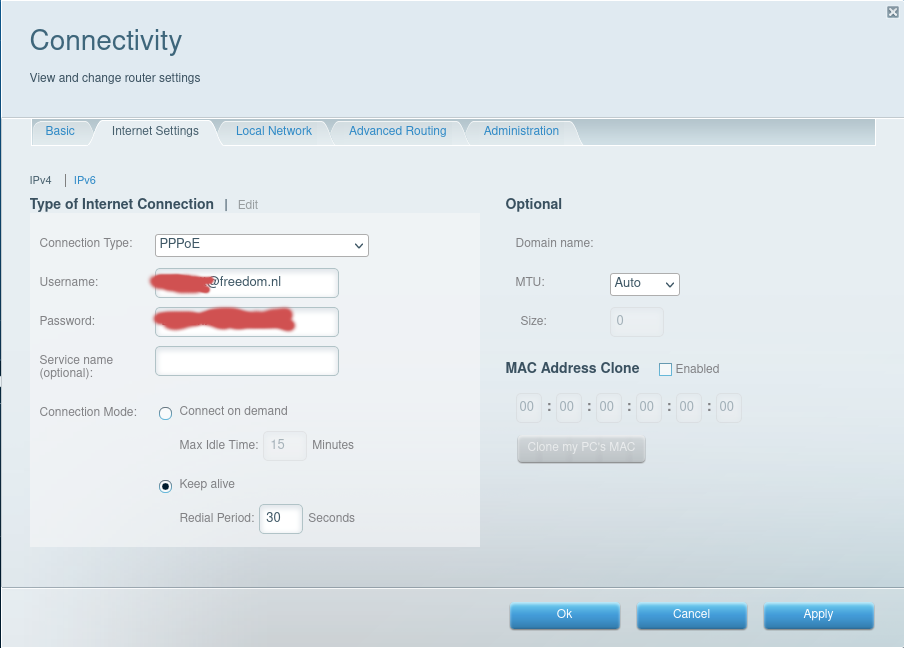Click the Cancel button

point(691,615)
